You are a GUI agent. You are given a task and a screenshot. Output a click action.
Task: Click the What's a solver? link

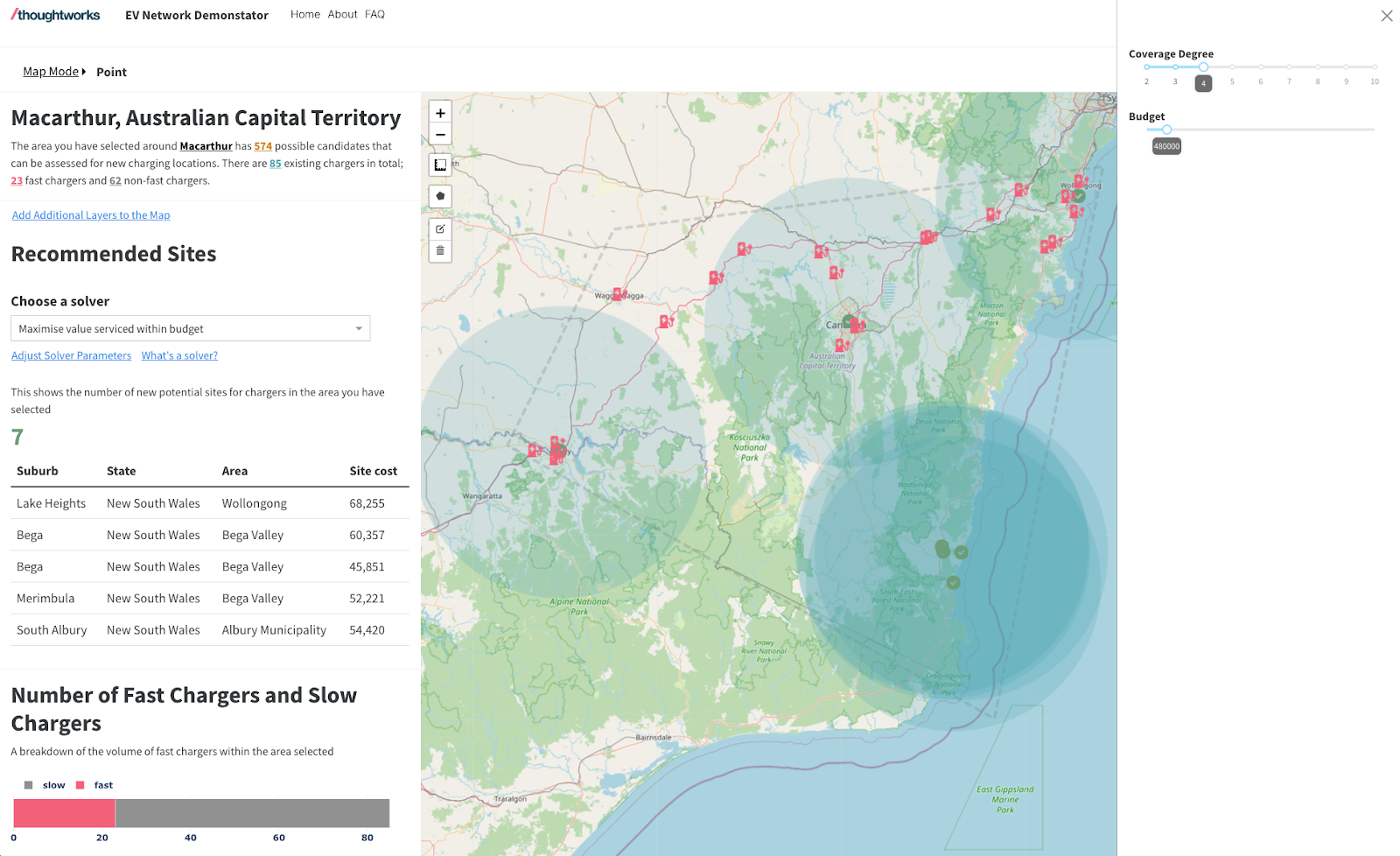179,355
